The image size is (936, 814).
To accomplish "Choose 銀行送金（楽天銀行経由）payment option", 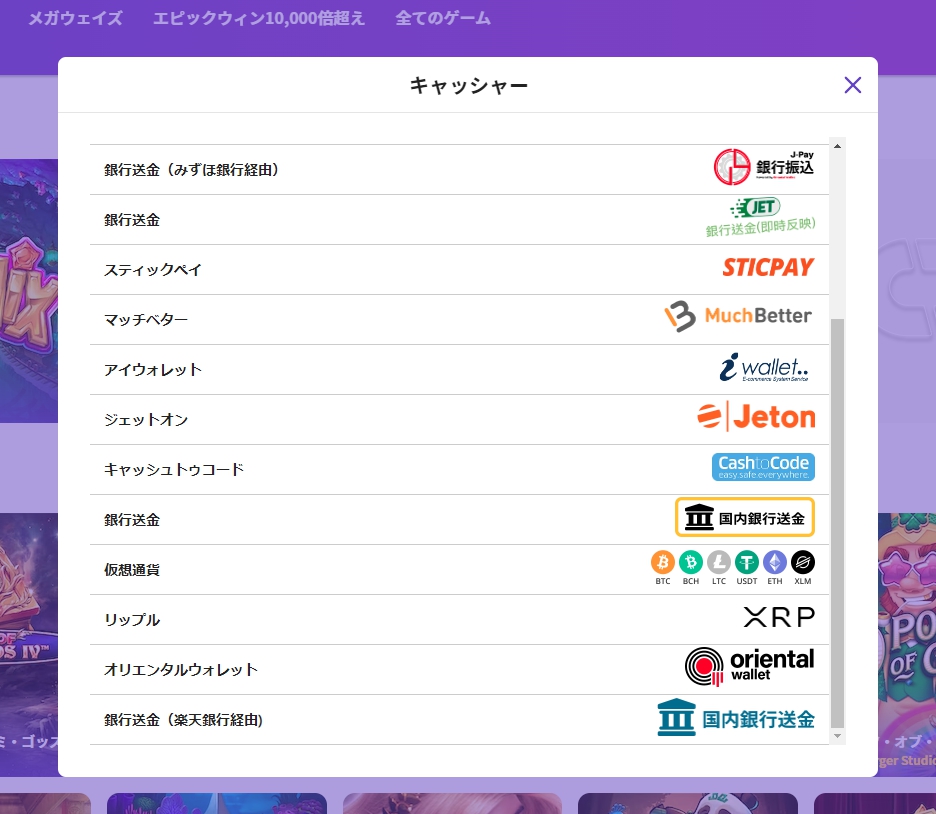I will pos(459,720).
